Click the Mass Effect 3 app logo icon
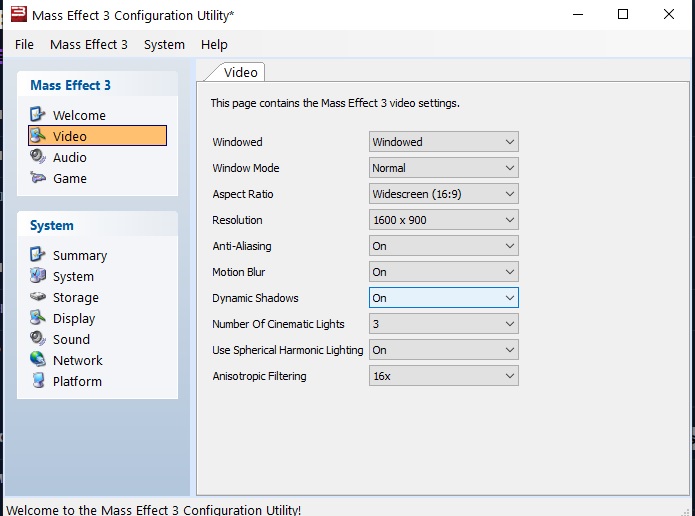 click(19, 14)
